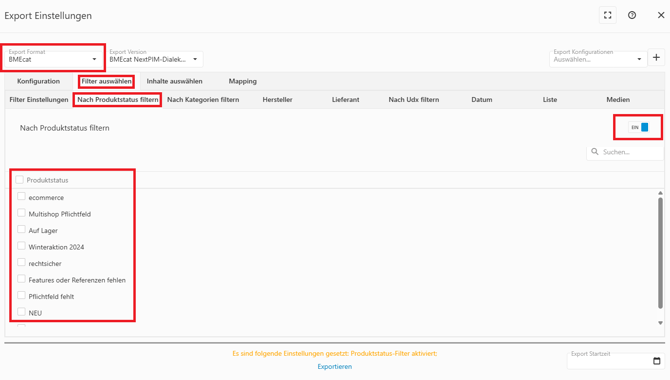The width and height of the screenshot is (670, 380).
Task: Check the Winteraktion 2024 checkbox
Action: point(21,246)
